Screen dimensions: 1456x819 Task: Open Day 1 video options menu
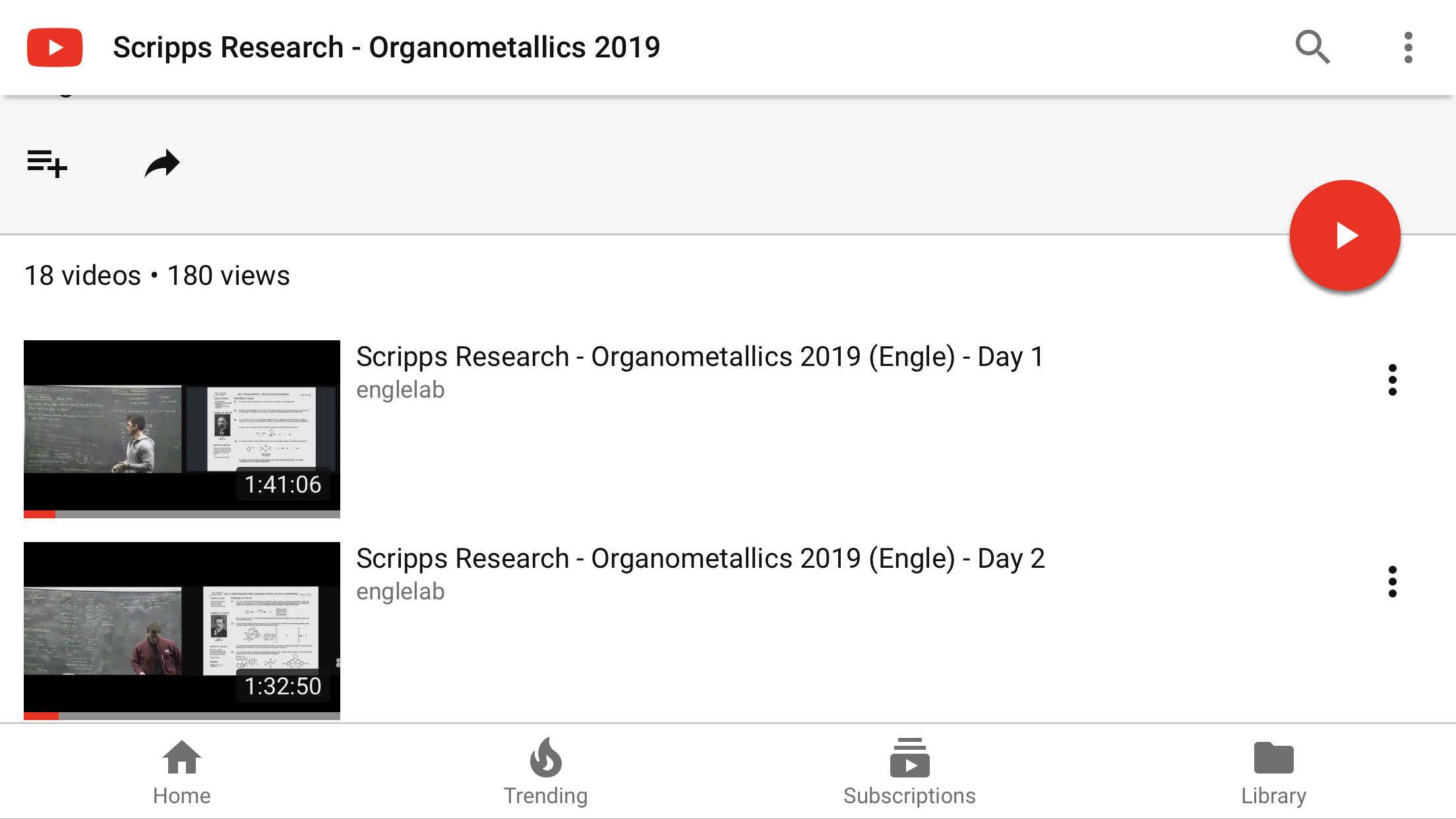pos(1392,380)
